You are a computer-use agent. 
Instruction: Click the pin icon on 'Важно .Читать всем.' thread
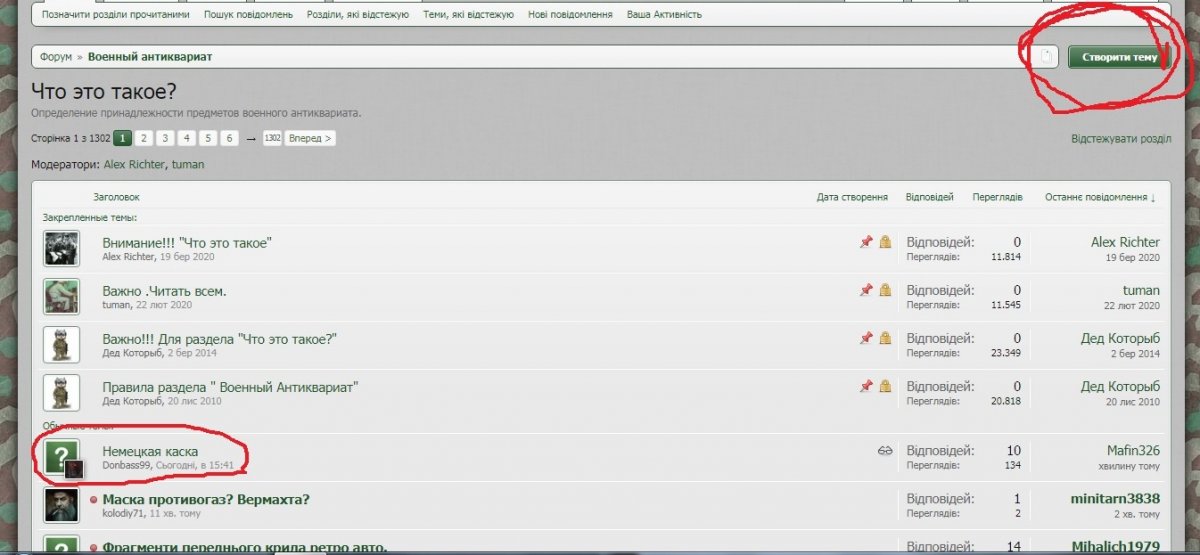point(866,290)
